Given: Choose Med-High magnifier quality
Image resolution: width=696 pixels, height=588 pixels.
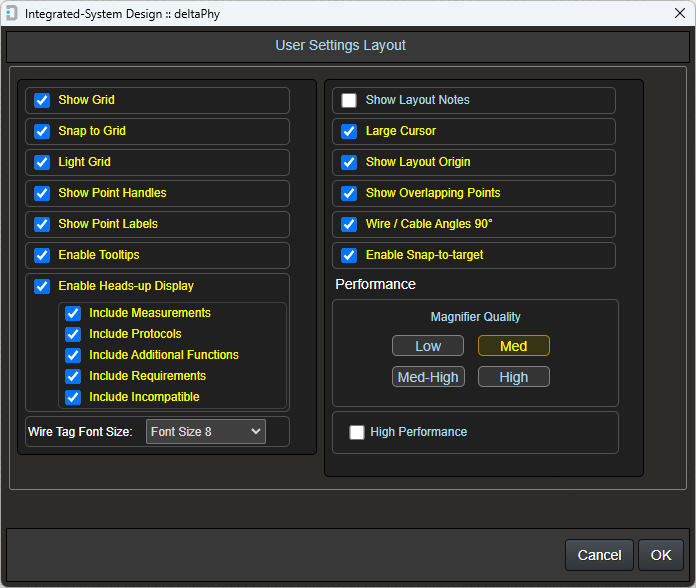Looking at the screenshot, I should click(x=428, y=377).
